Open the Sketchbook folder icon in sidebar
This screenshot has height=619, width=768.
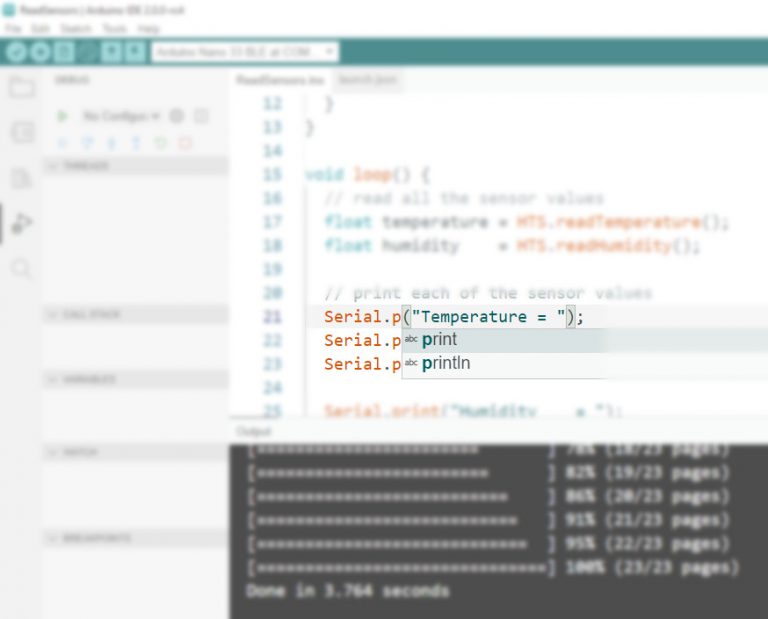coord(22,87)
